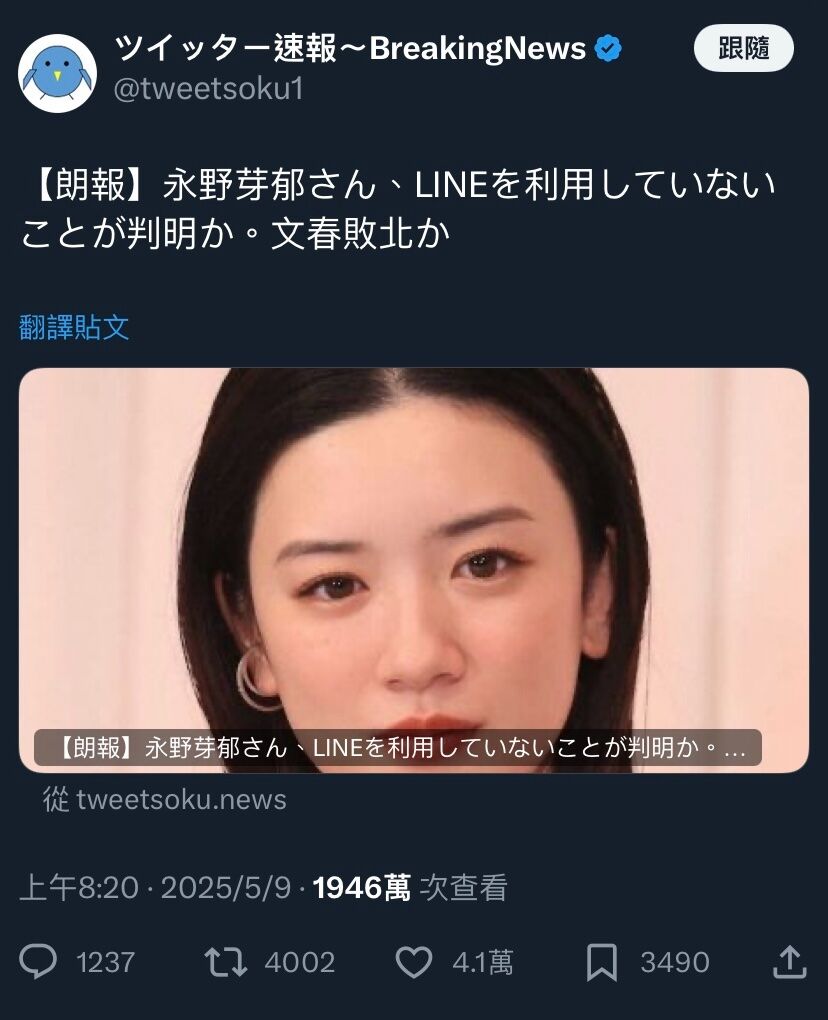
Task: Click the reply speech bubble icon
Action: pos(38,962)
